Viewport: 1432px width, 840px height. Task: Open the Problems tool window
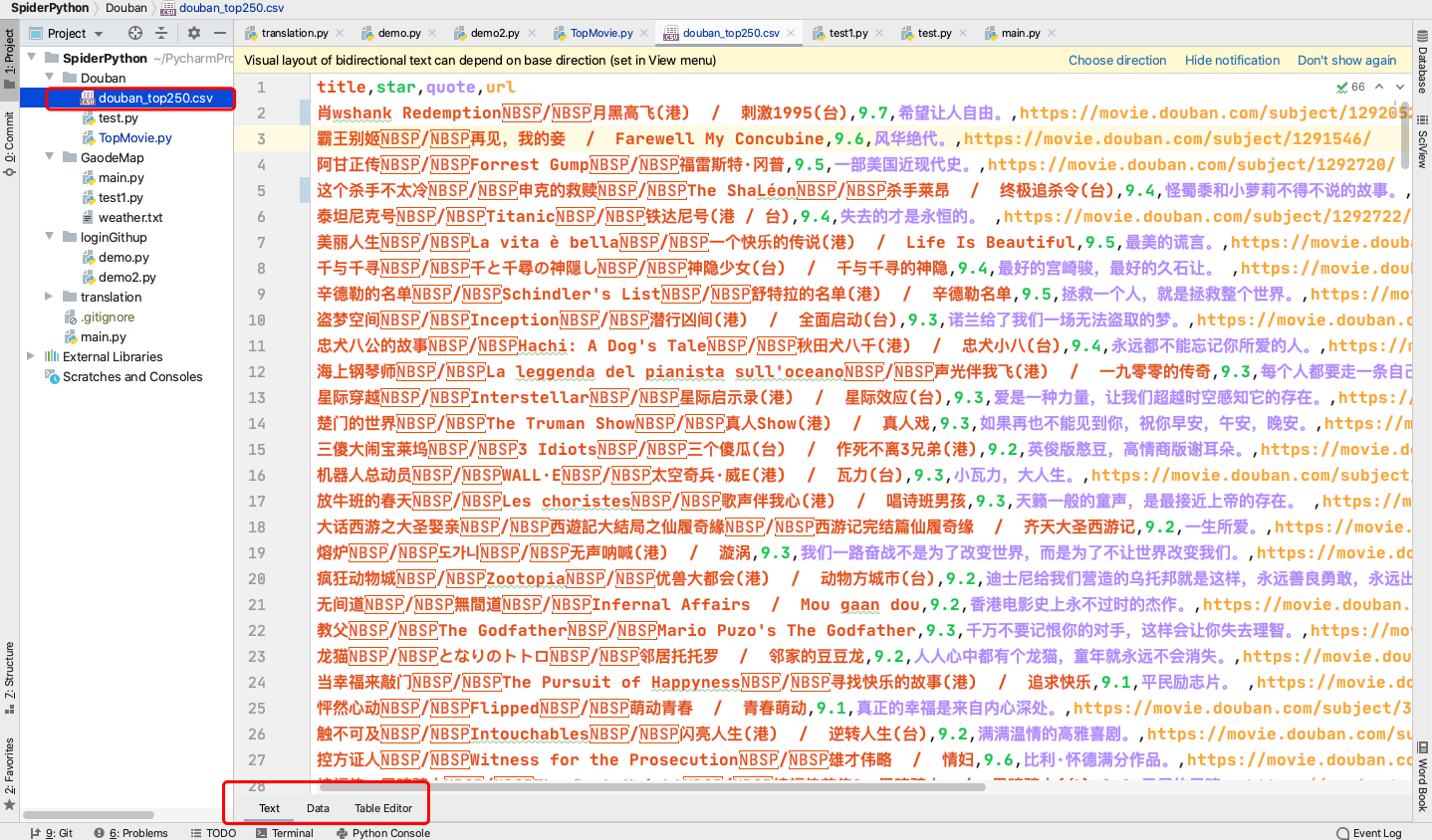(x=130, y=833)
